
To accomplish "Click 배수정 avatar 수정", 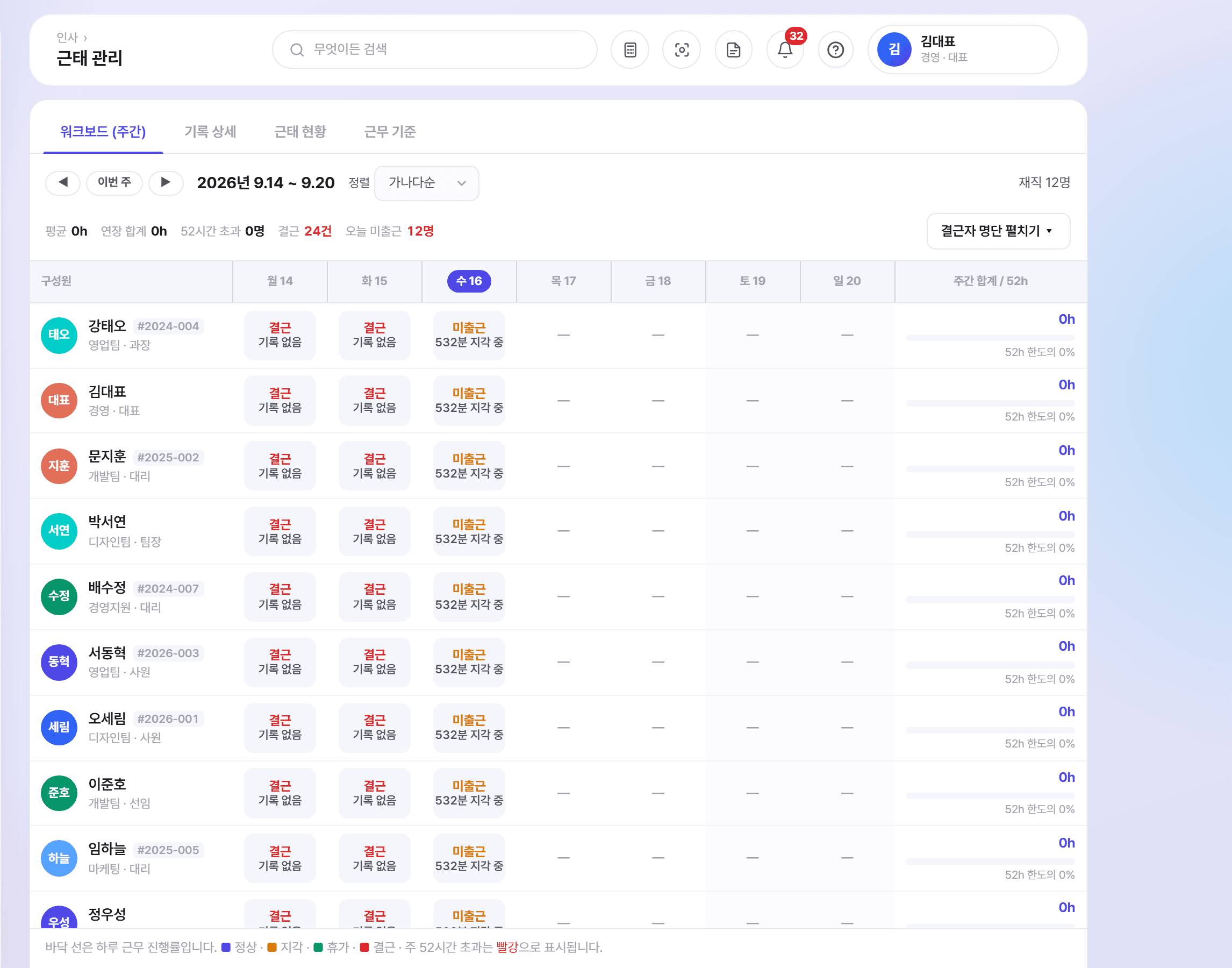I will tap(59, 596).
